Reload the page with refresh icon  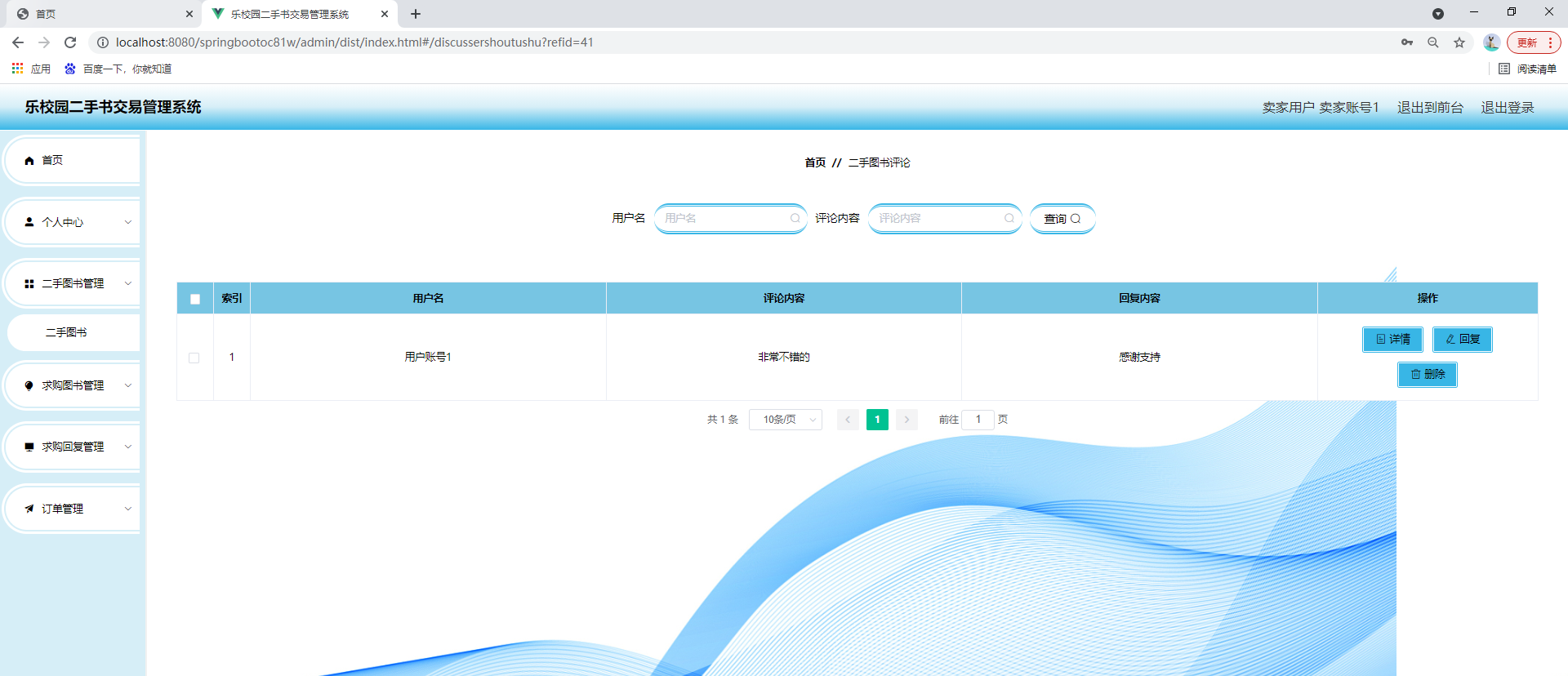(70, 42)
